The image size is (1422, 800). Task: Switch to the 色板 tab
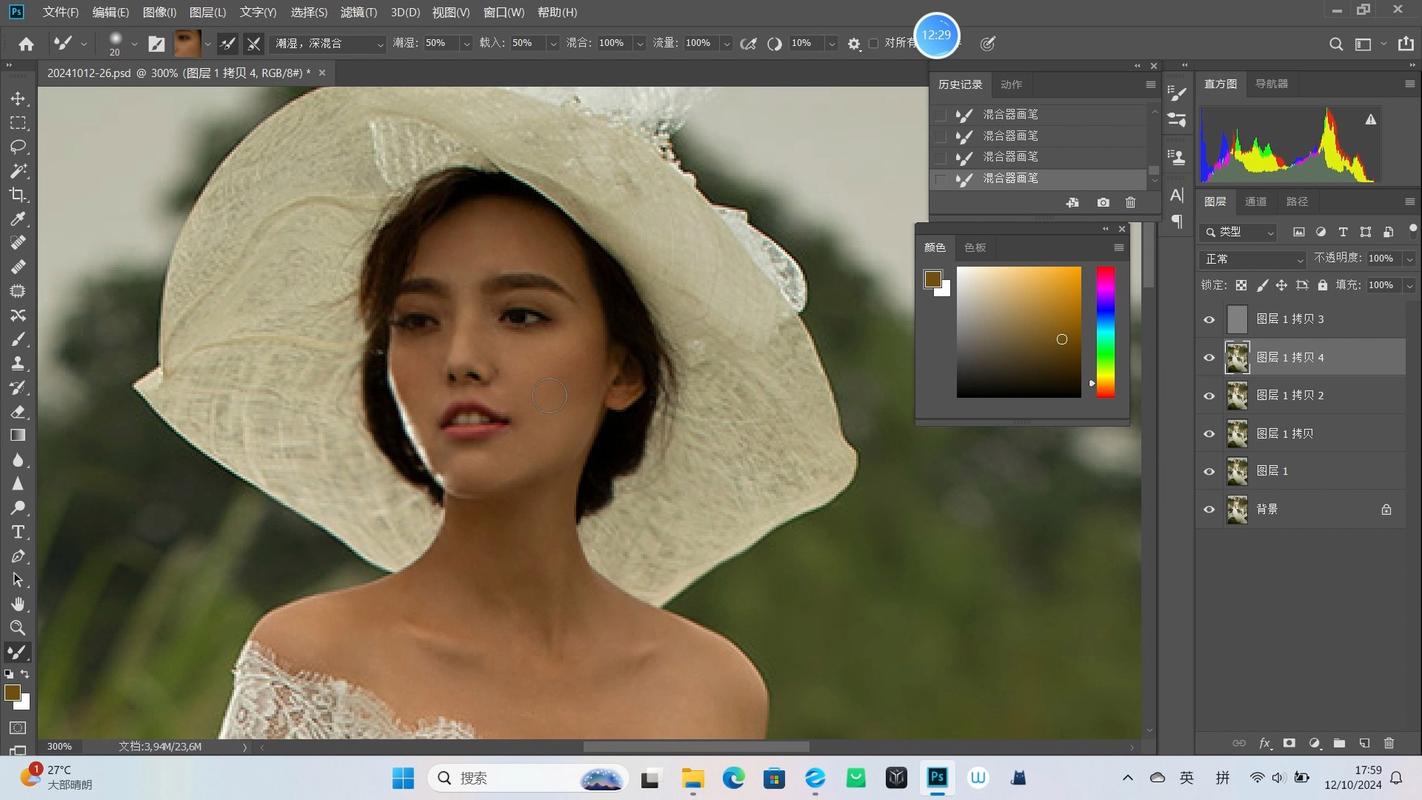click(975, 247)
